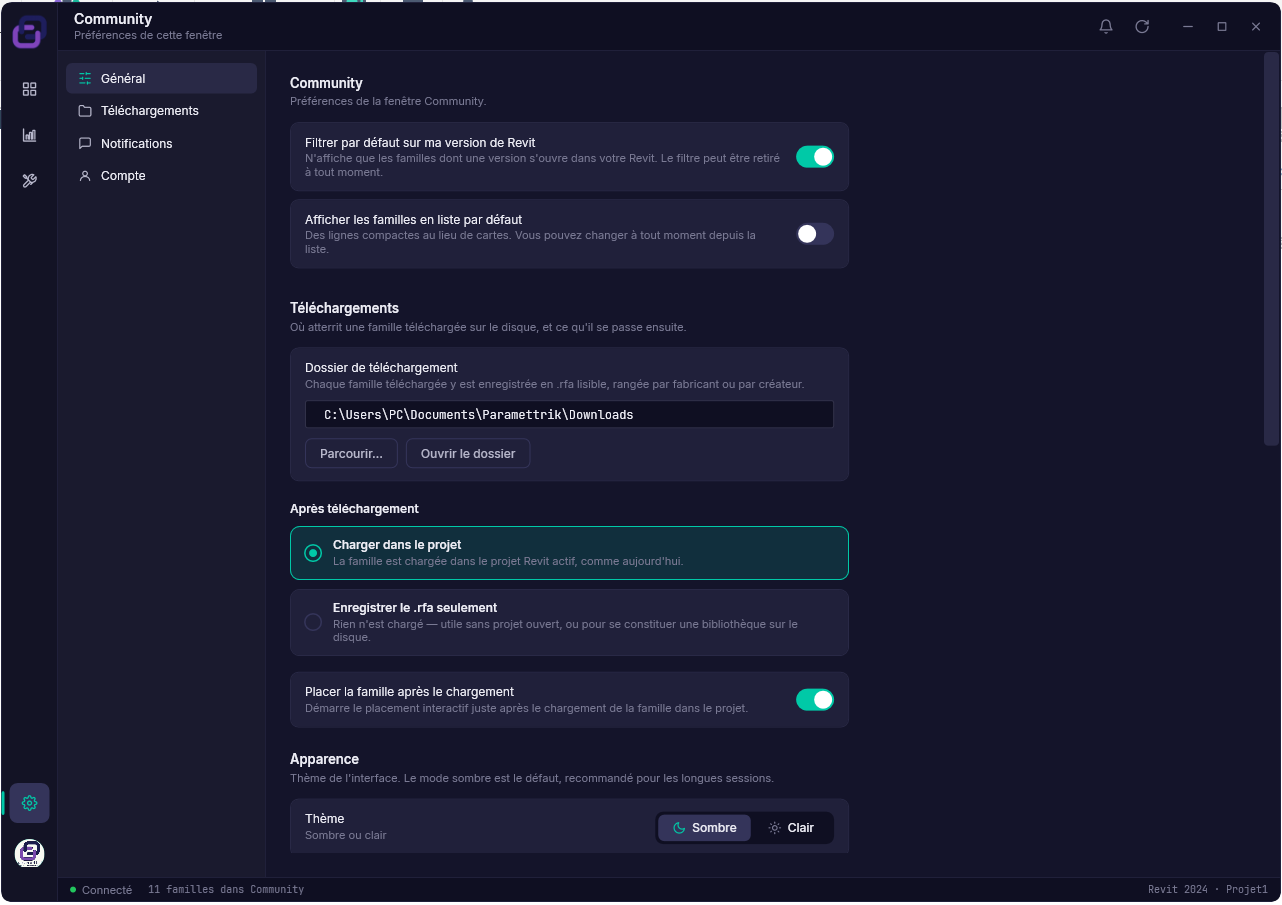Image resolution: width=1282 pixels, height=905 pixels.
Task: Open the user avatar at bottom left
Action: coord(29,853)
